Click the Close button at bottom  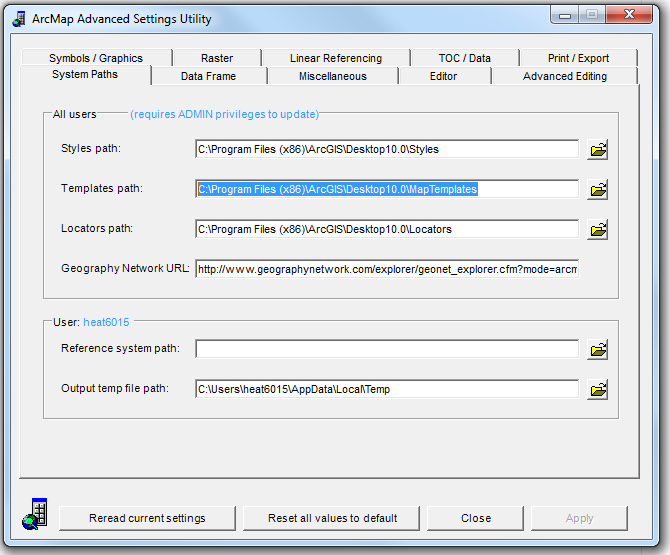coord(476,518)
